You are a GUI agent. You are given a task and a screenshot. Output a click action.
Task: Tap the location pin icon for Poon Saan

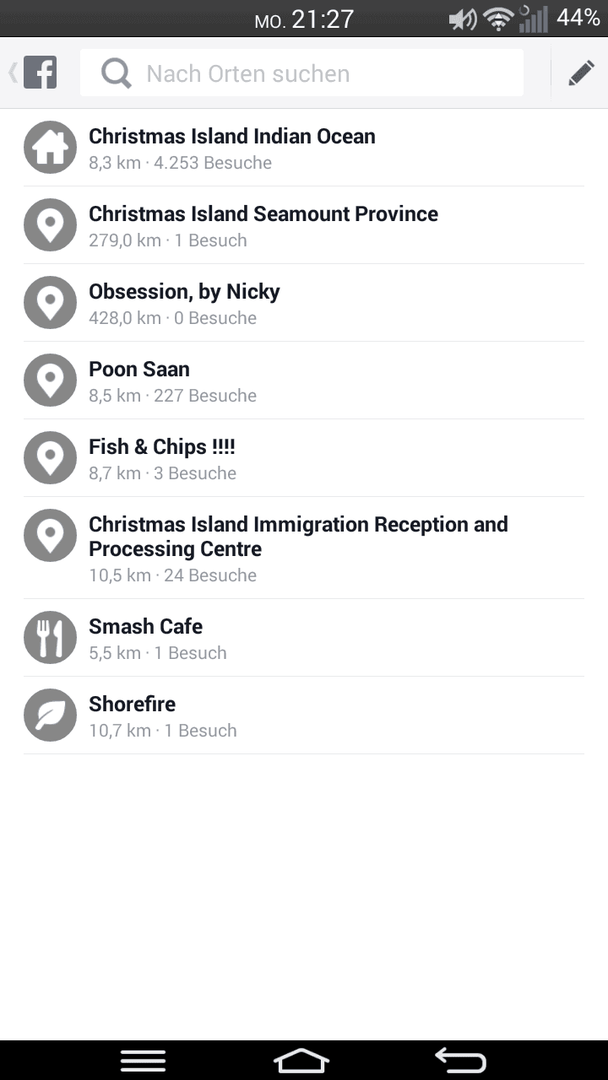click(50, 380)
